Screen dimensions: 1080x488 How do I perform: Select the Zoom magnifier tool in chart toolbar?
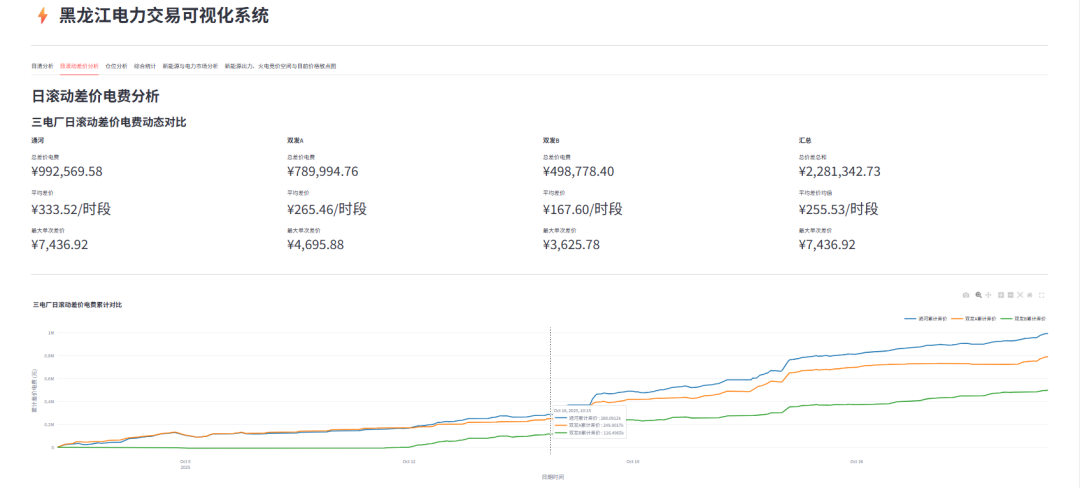pyautogui.click(x=978, y=295)
